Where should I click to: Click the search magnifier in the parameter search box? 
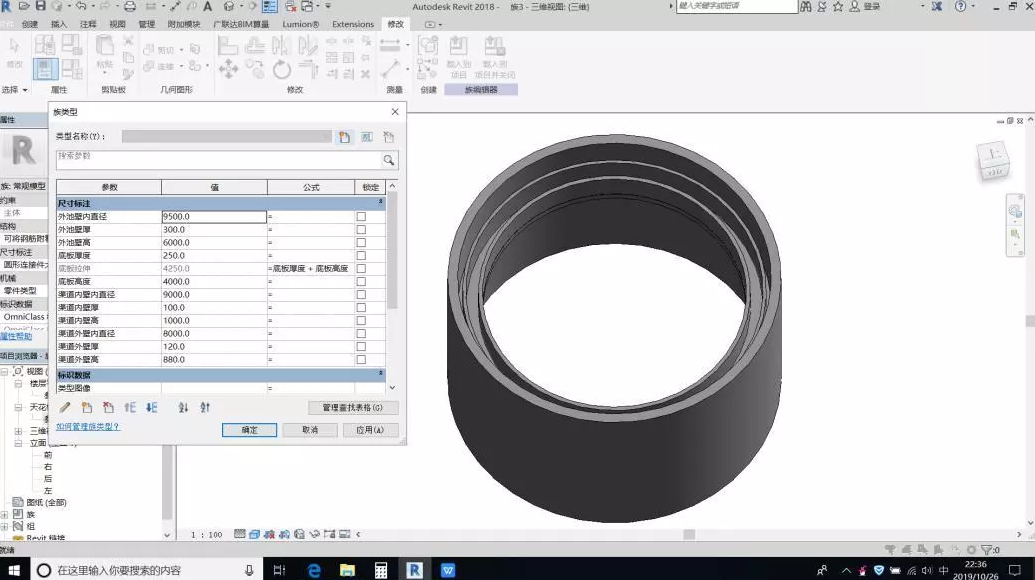pos(389,160)
